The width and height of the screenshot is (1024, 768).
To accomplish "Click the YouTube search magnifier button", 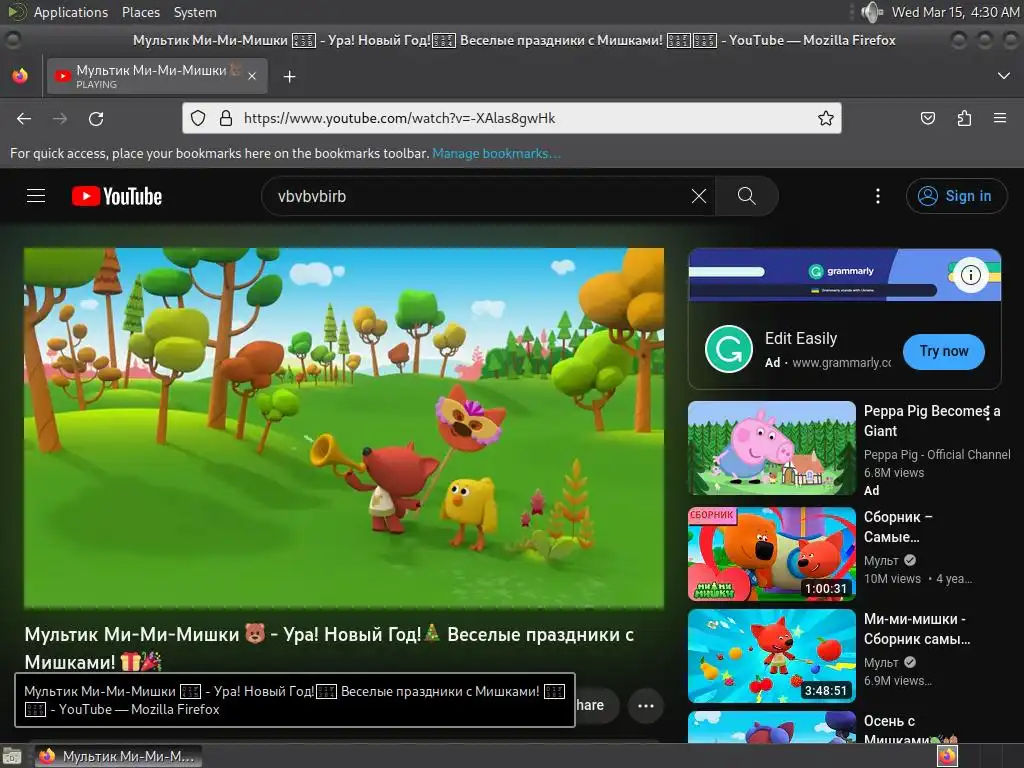I will 746,196.
